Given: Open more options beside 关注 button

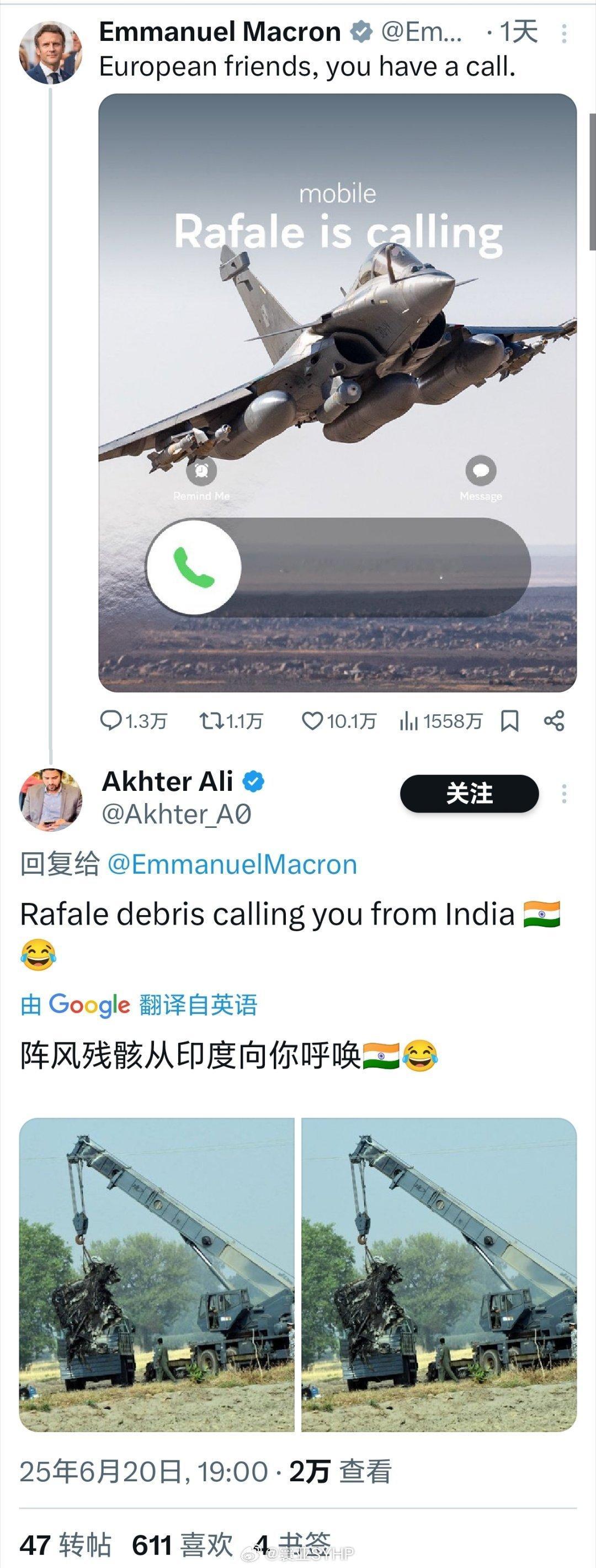Looking at the screenshot, I should [565, 793].
